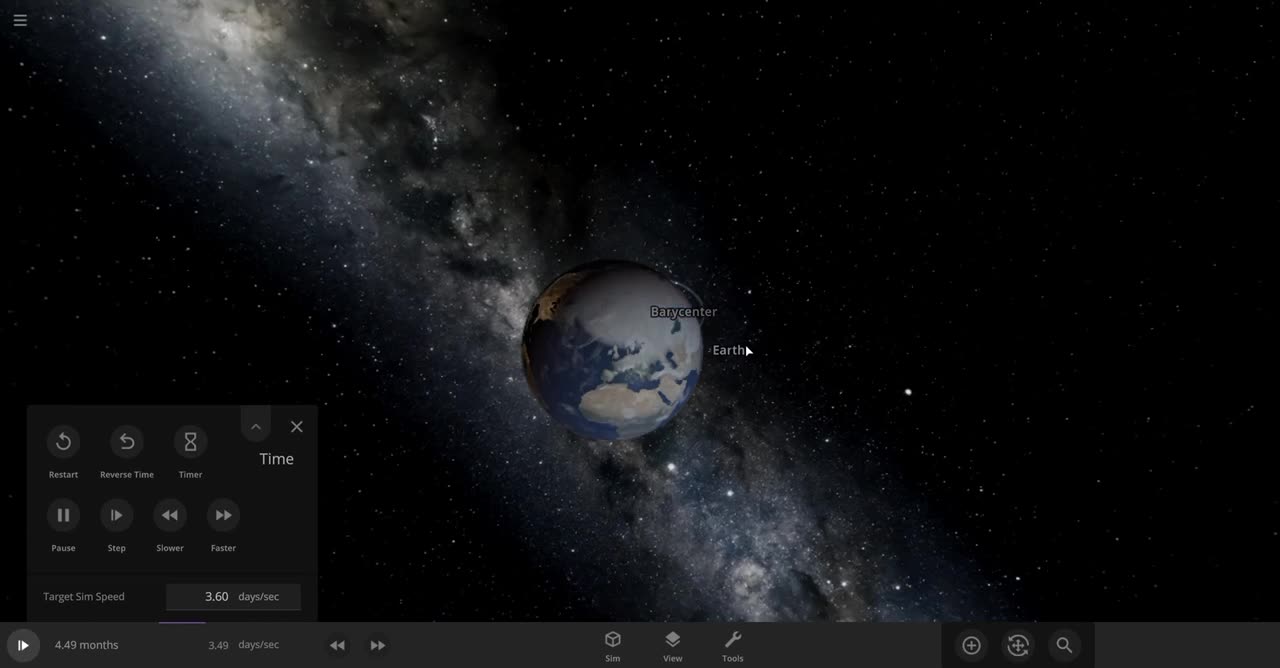This screenshot has width=1280, height=668.
Task: Open the Tools wrench menu
Action: (733, 646)
